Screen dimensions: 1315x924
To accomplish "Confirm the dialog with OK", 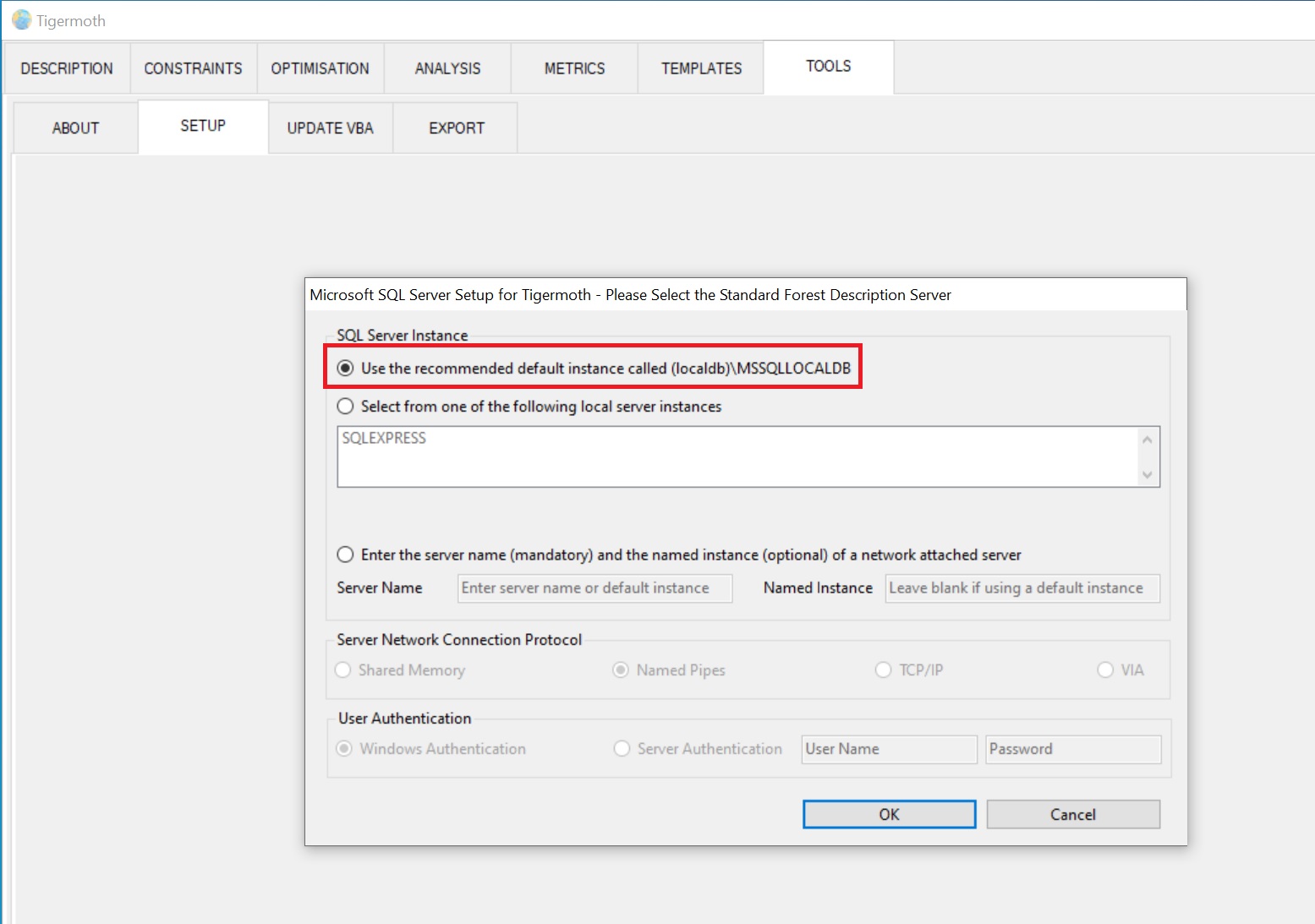I will point(890,815).
